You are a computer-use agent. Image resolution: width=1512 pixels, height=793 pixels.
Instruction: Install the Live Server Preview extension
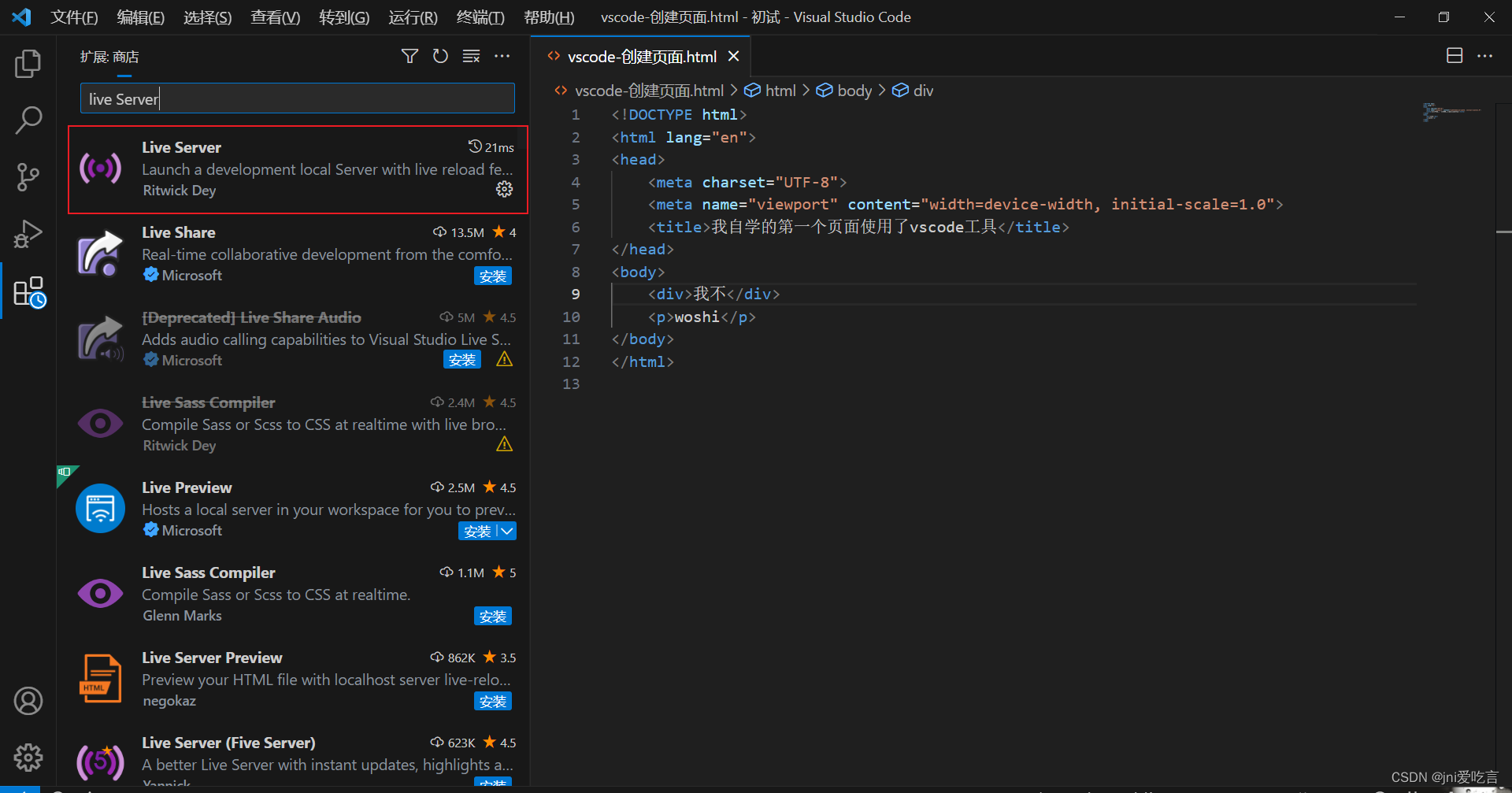coord(493,701)
